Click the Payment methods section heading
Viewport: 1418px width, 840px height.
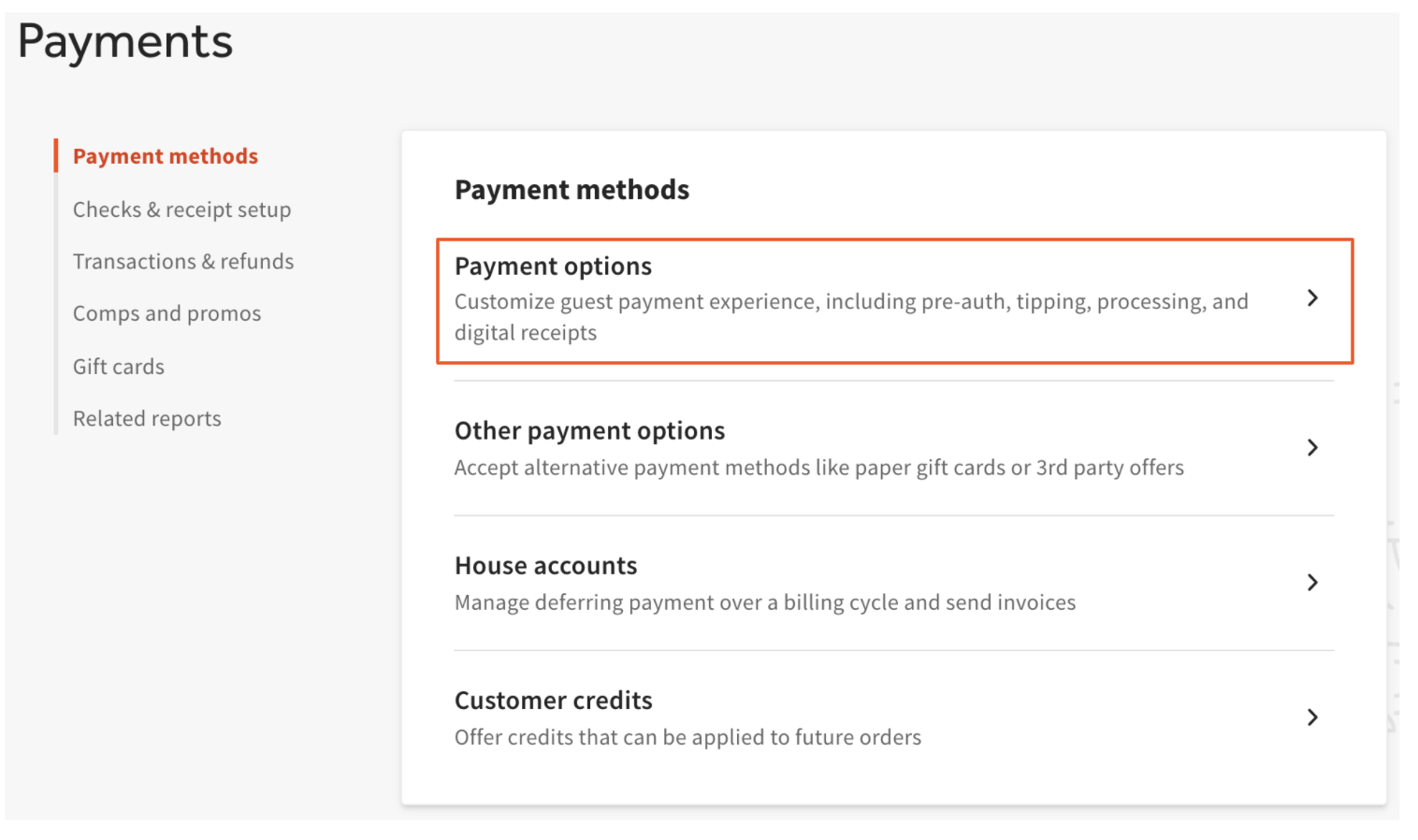[572, 190]
